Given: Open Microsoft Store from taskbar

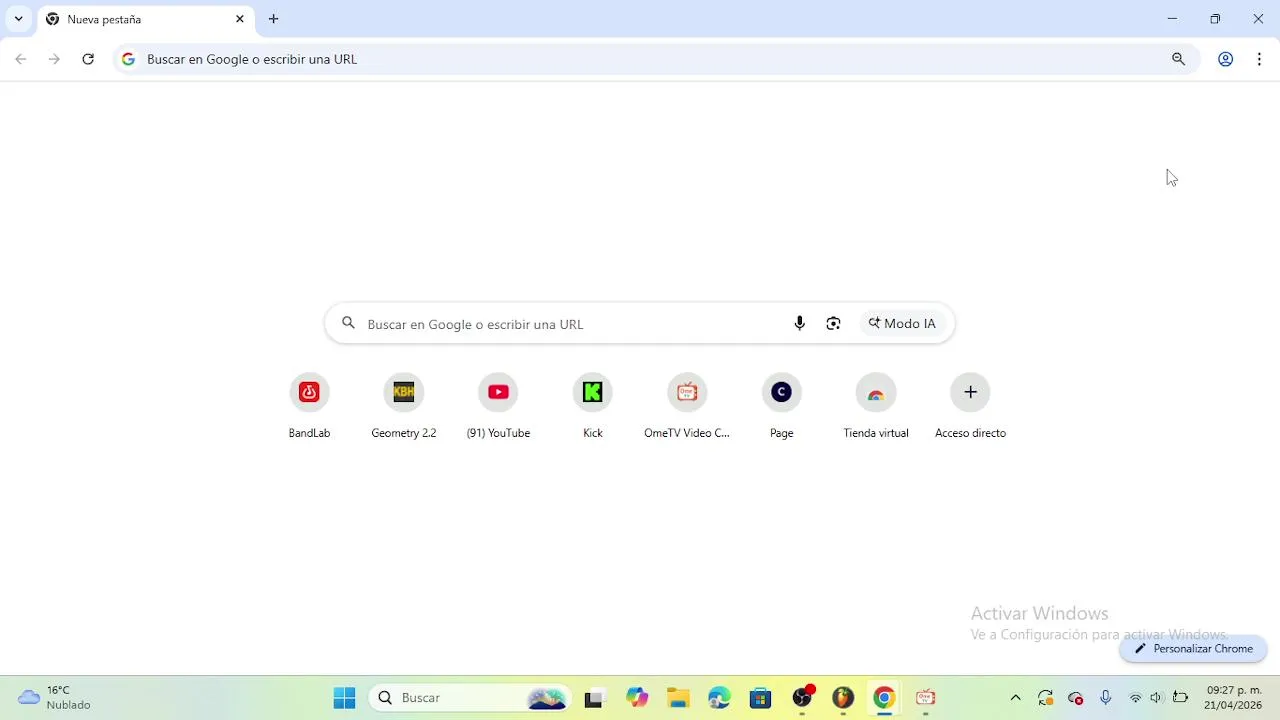Looking at the screenshot, I should [x=760, y=698].
